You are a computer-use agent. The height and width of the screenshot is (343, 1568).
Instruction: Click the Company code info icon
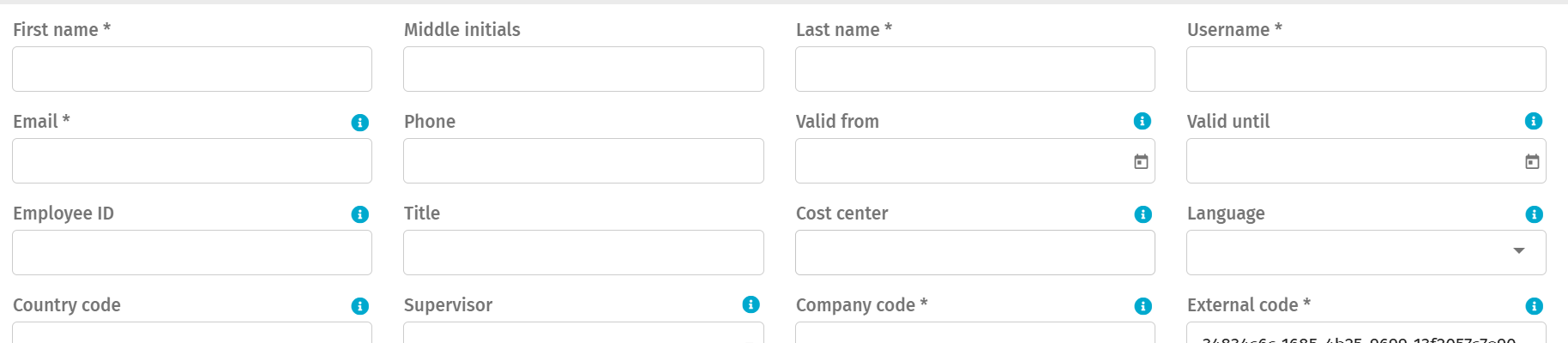(x=1143, y=306)
